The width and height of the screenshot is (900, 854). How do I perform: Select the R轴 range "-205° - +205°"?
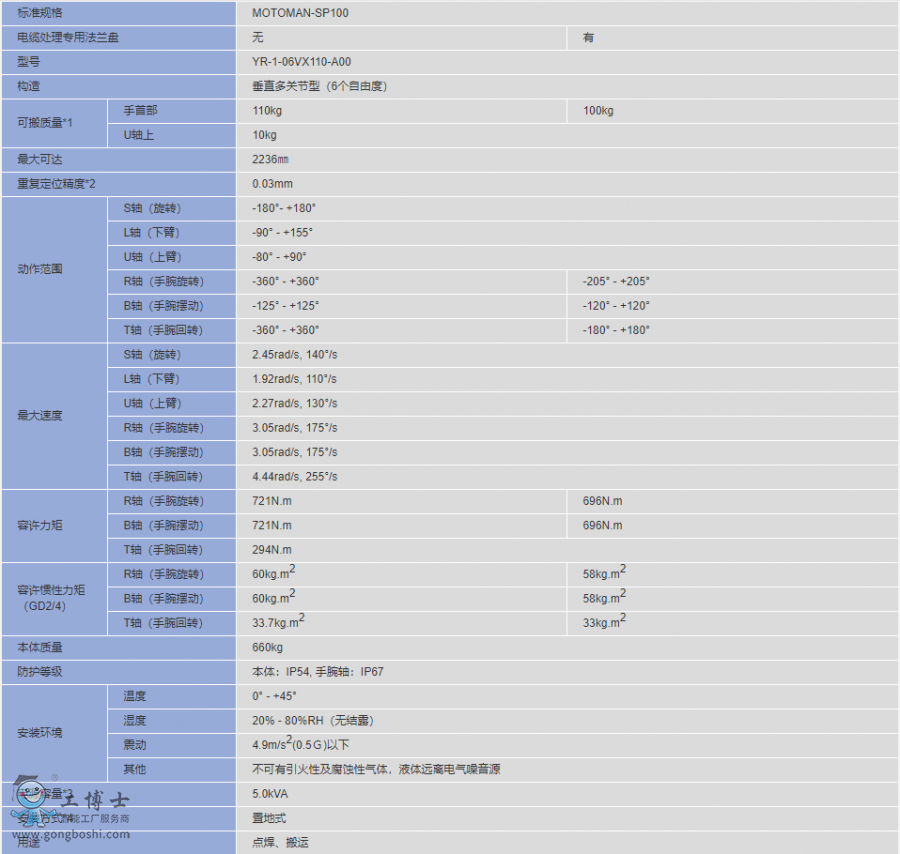(x=616, y=281)
